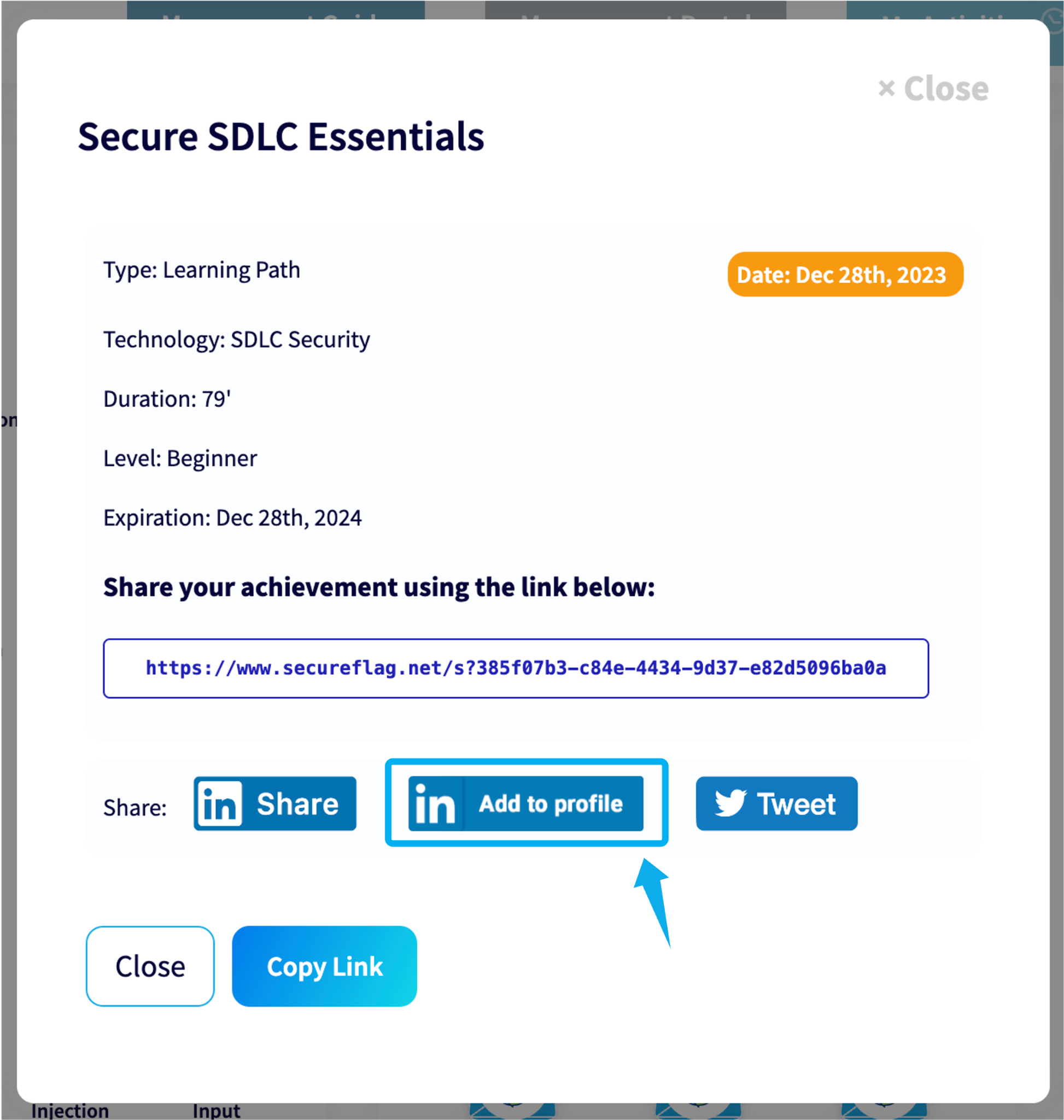Click the outlined Close button at bottom
The image size is (1064, 1120).
pyautogui.click(x=150, y=966)
